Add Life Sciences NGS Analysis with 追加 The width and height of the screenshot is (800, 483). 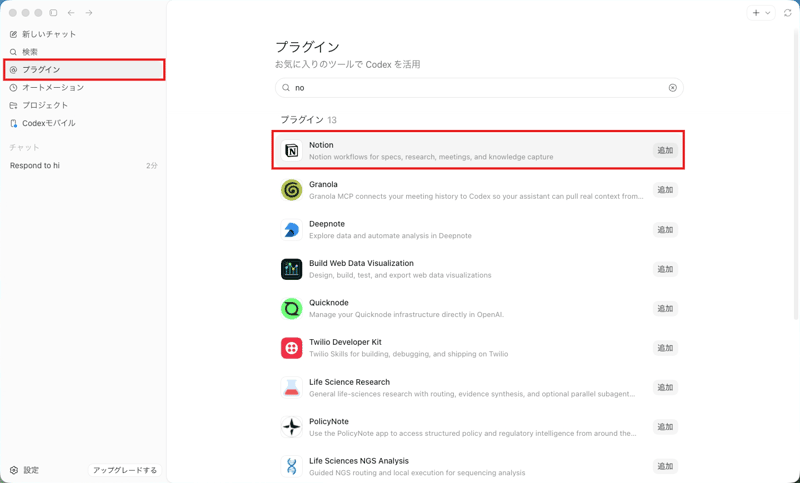pos(665,466)
